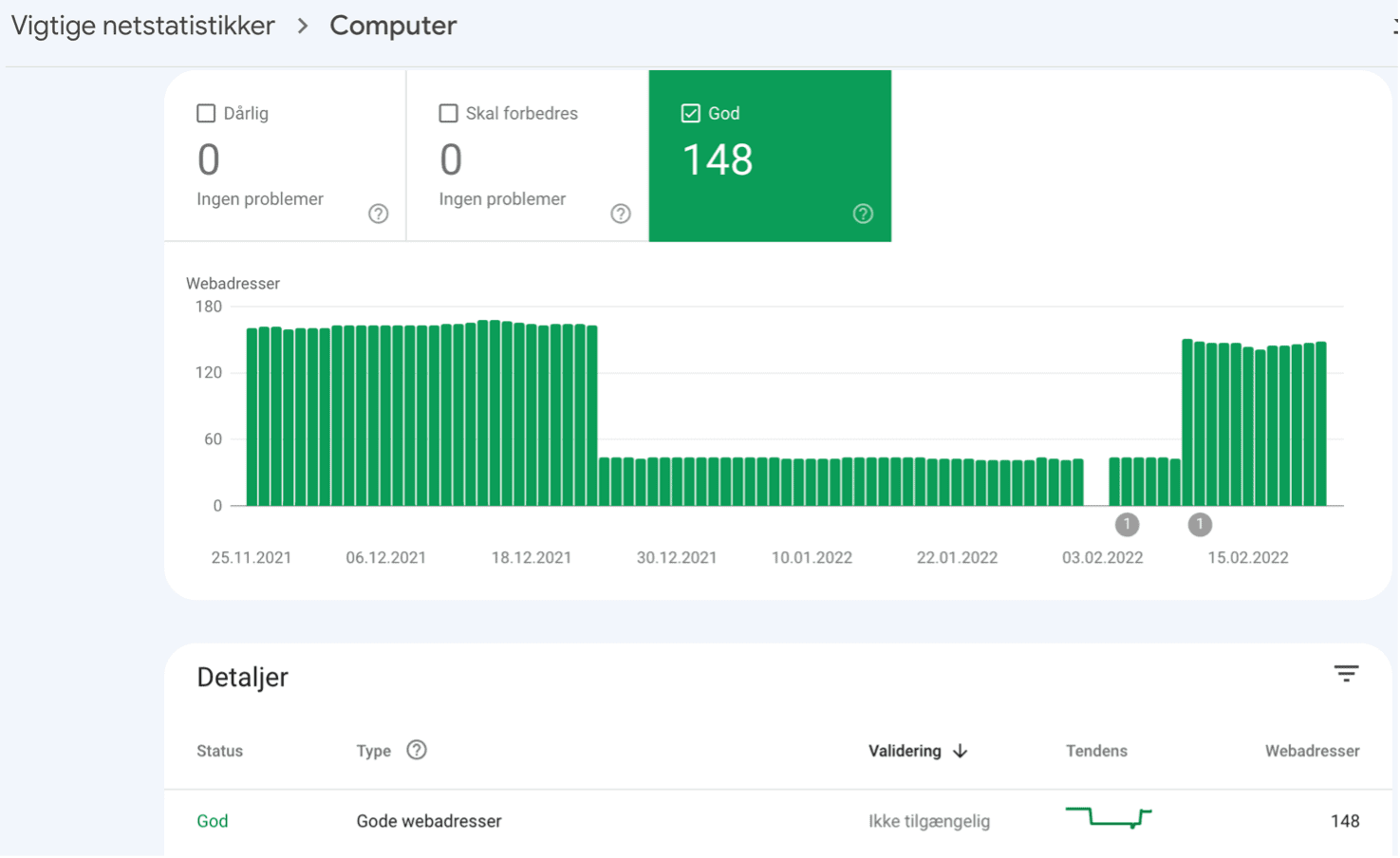Open help icon in God card
1400x858 pixels.
pos(863,214)
